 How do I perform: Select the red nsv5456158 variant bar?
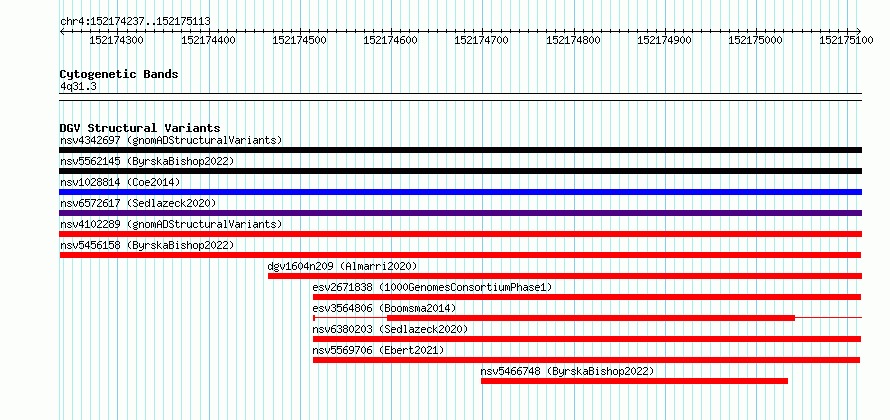(x=460, y=255)
